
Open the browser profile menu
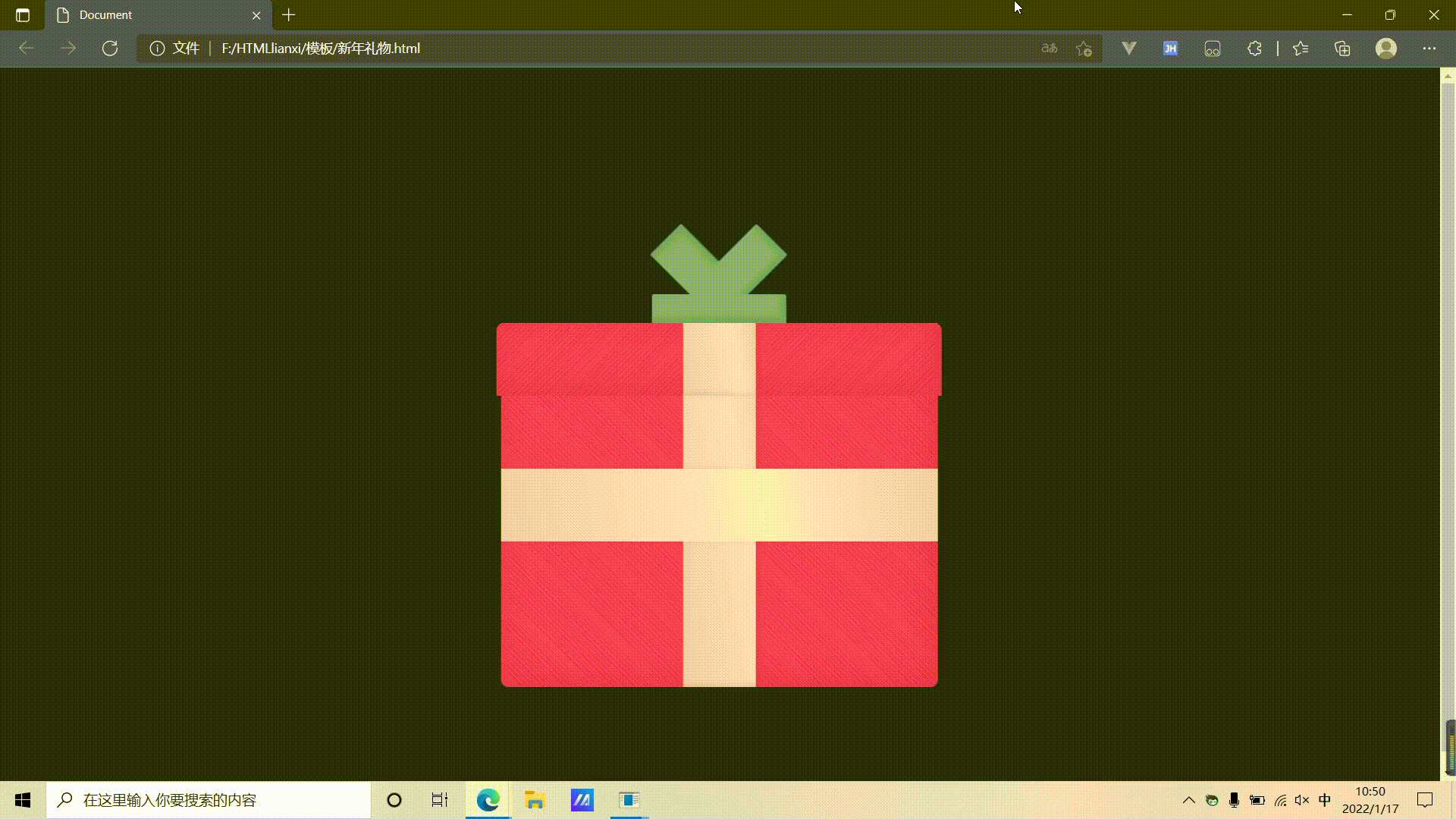[x=1386, y=48]
